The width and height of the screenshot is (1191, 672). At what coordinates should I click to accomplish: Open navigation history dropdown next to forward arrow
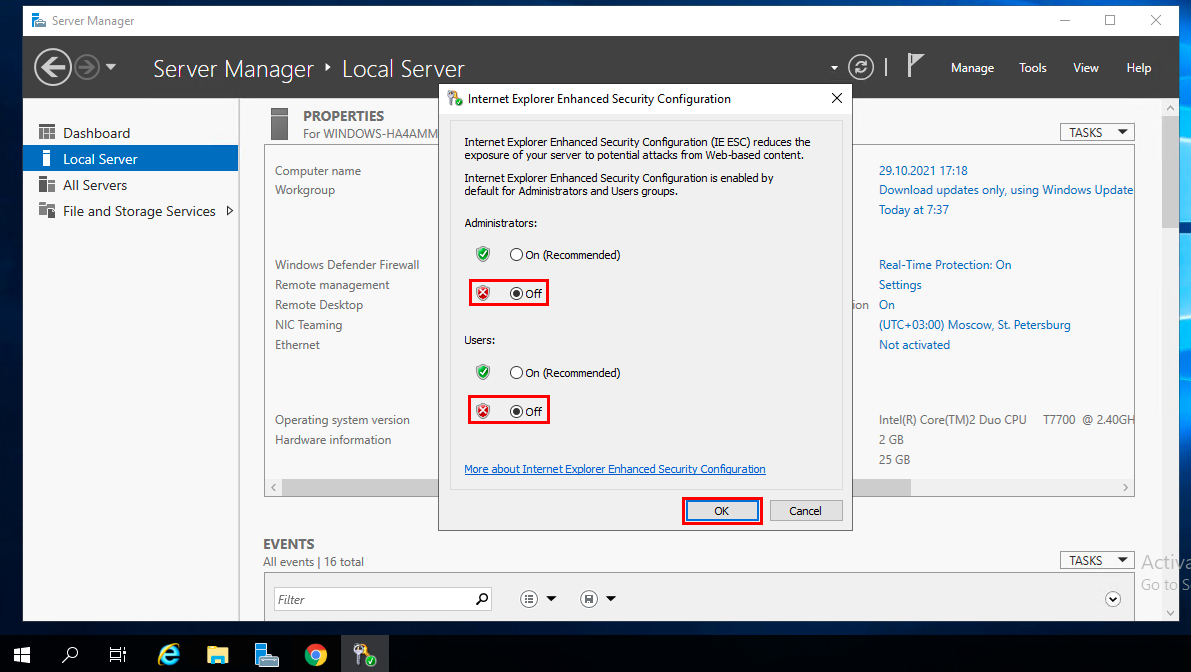click(x=111, y=67)
